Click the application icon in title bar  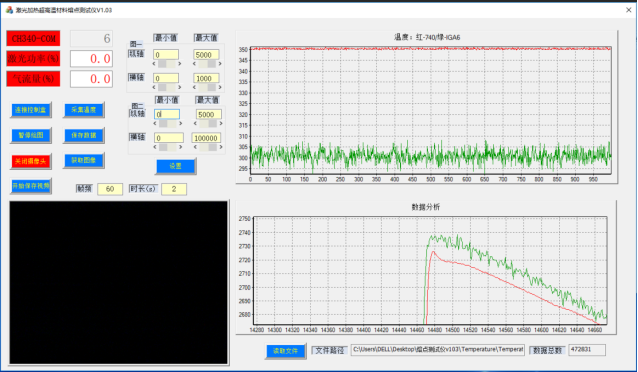(9, 10)
